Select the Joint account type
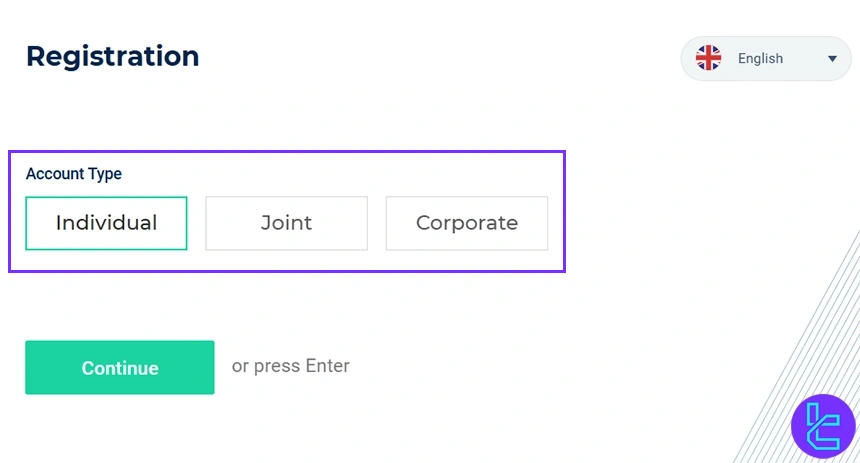The height and width of the screenshot is (463, 860). tap(286, 223)
